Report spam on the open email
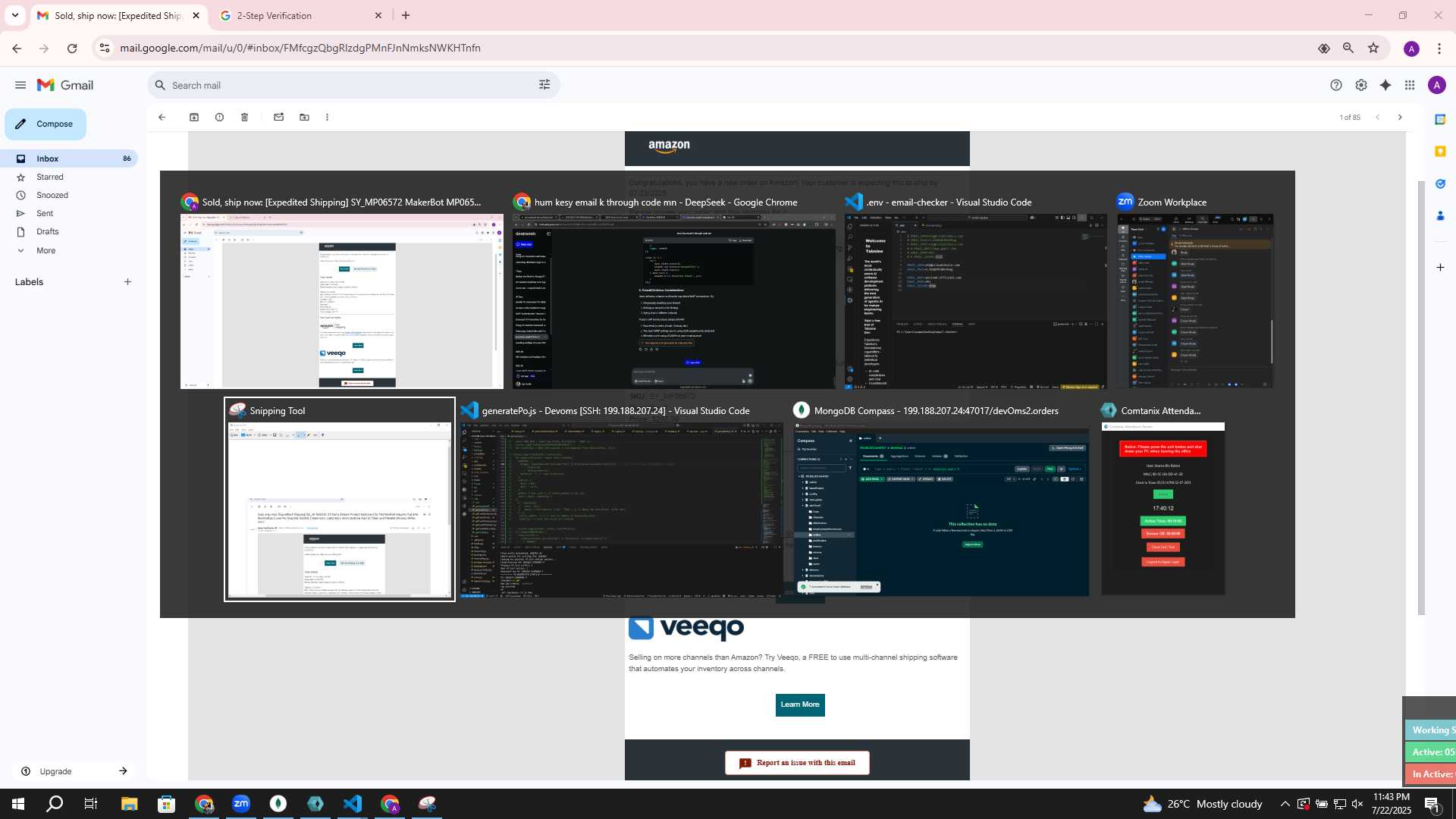 coord(219,118)
